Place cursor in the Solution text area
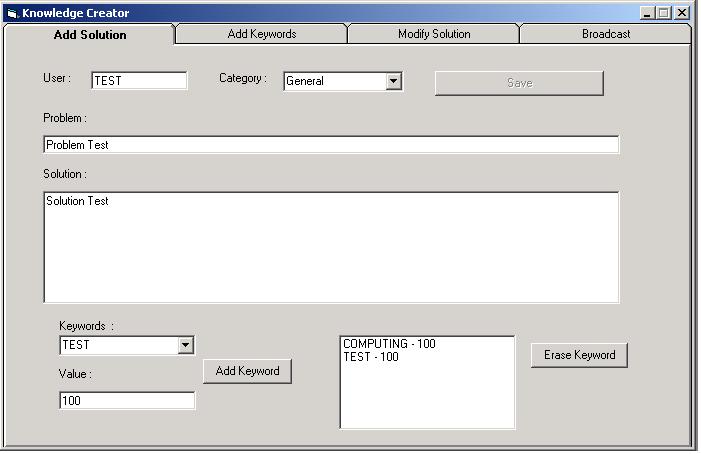This screenshot has height=454, width=701. coord(330,247)
